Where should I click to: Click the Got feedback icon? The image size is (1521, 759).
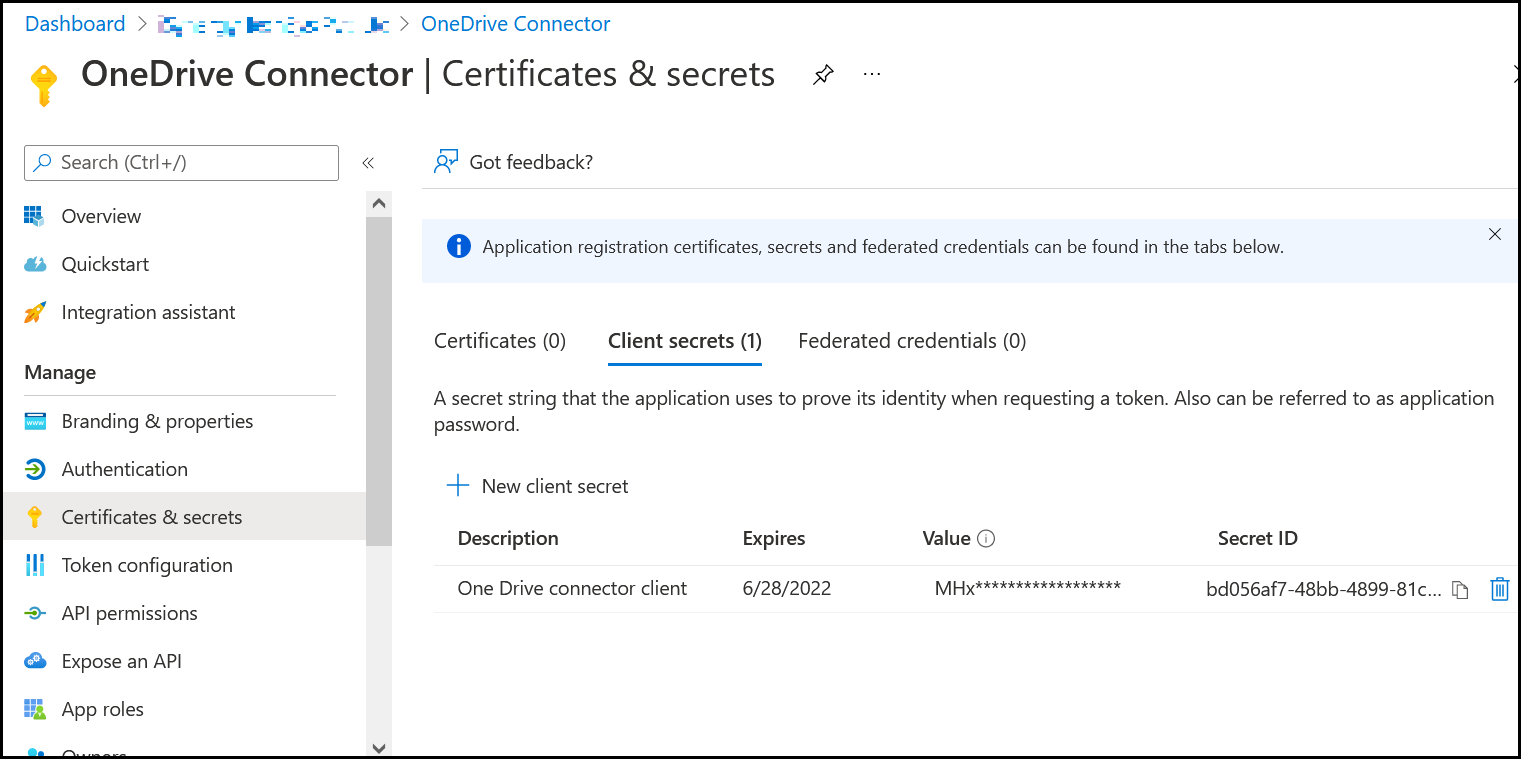[x=446, y=162]
